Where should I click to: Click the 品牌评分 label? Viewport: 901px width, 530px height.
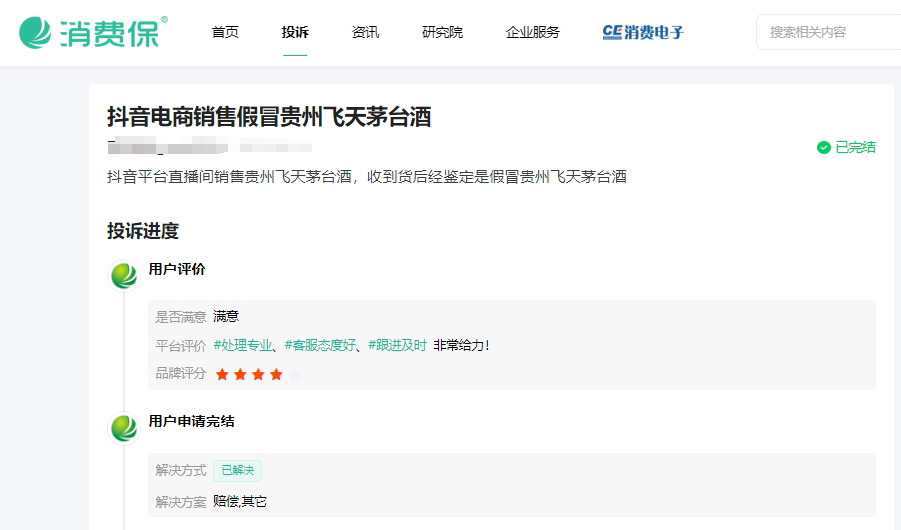(180, 373)
